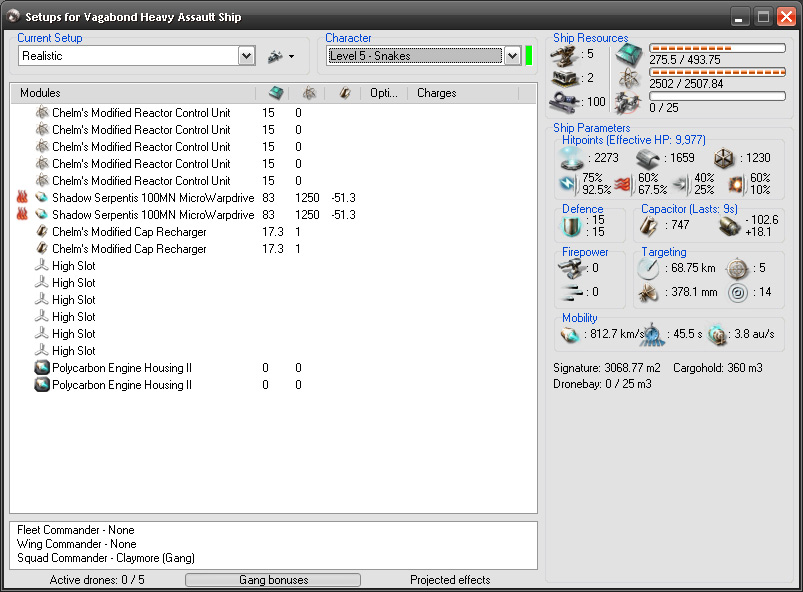Sort by the CPU column header icon
Viewport: 803px width, 592px height.
coord(276,93)
